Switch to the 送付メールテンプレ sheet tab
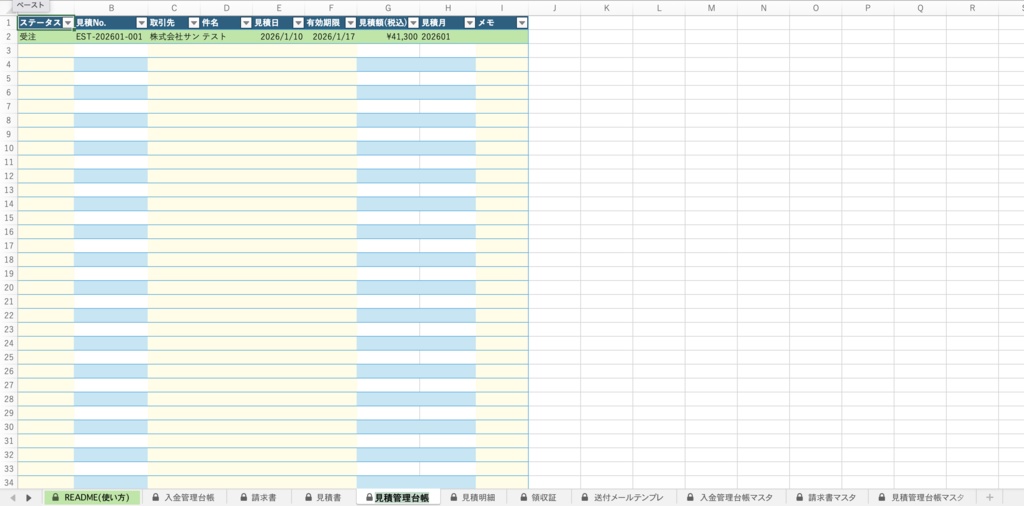This screenshot has height=506, width=1024. pos(623,498)
